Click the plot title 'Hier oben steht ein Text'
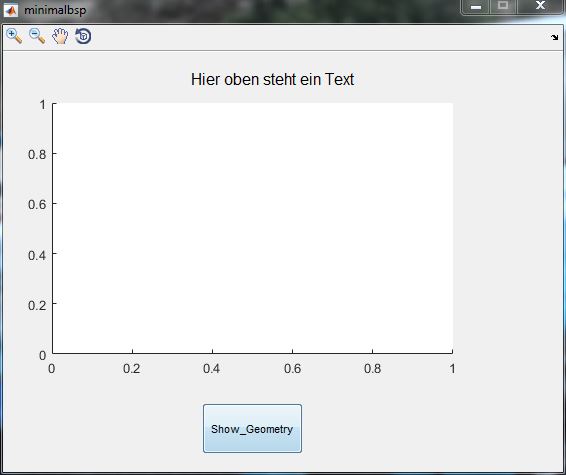 tap(273, 79)
